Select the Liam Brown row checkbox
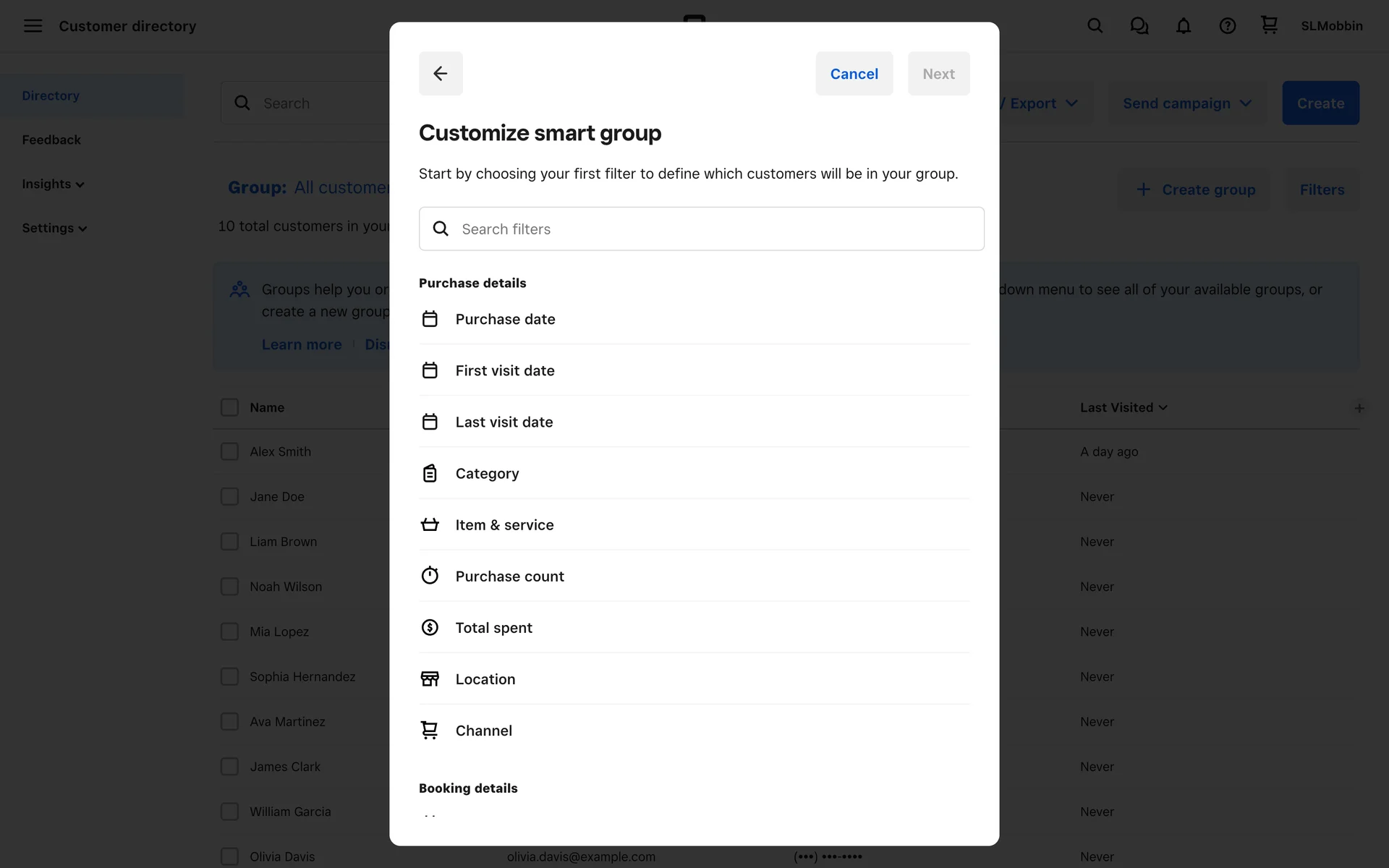This screenshot has width=1389, height=868. 229,542
